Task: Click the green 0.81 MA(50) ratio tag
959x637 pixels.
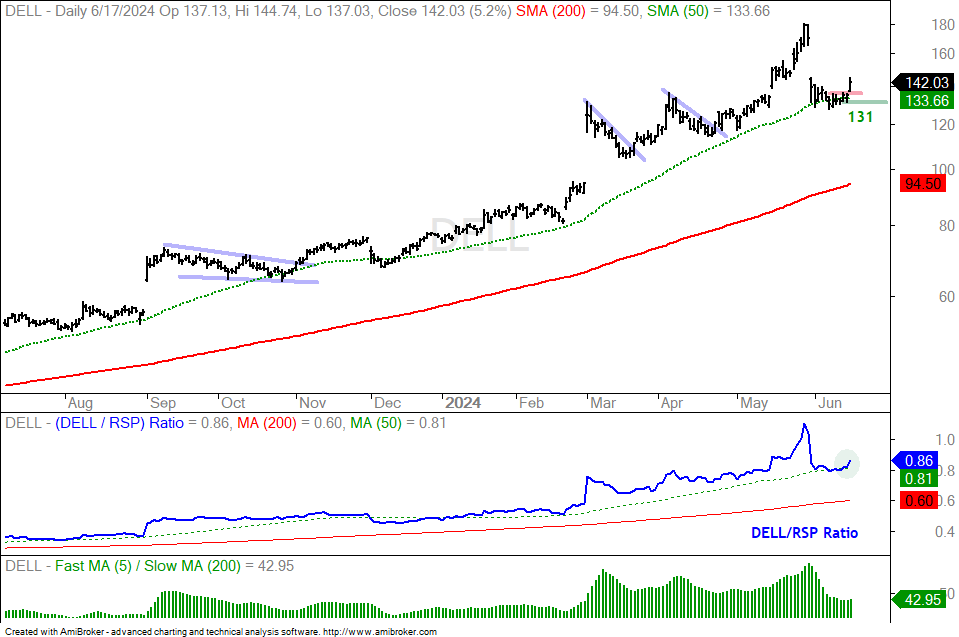Action: 918,478
